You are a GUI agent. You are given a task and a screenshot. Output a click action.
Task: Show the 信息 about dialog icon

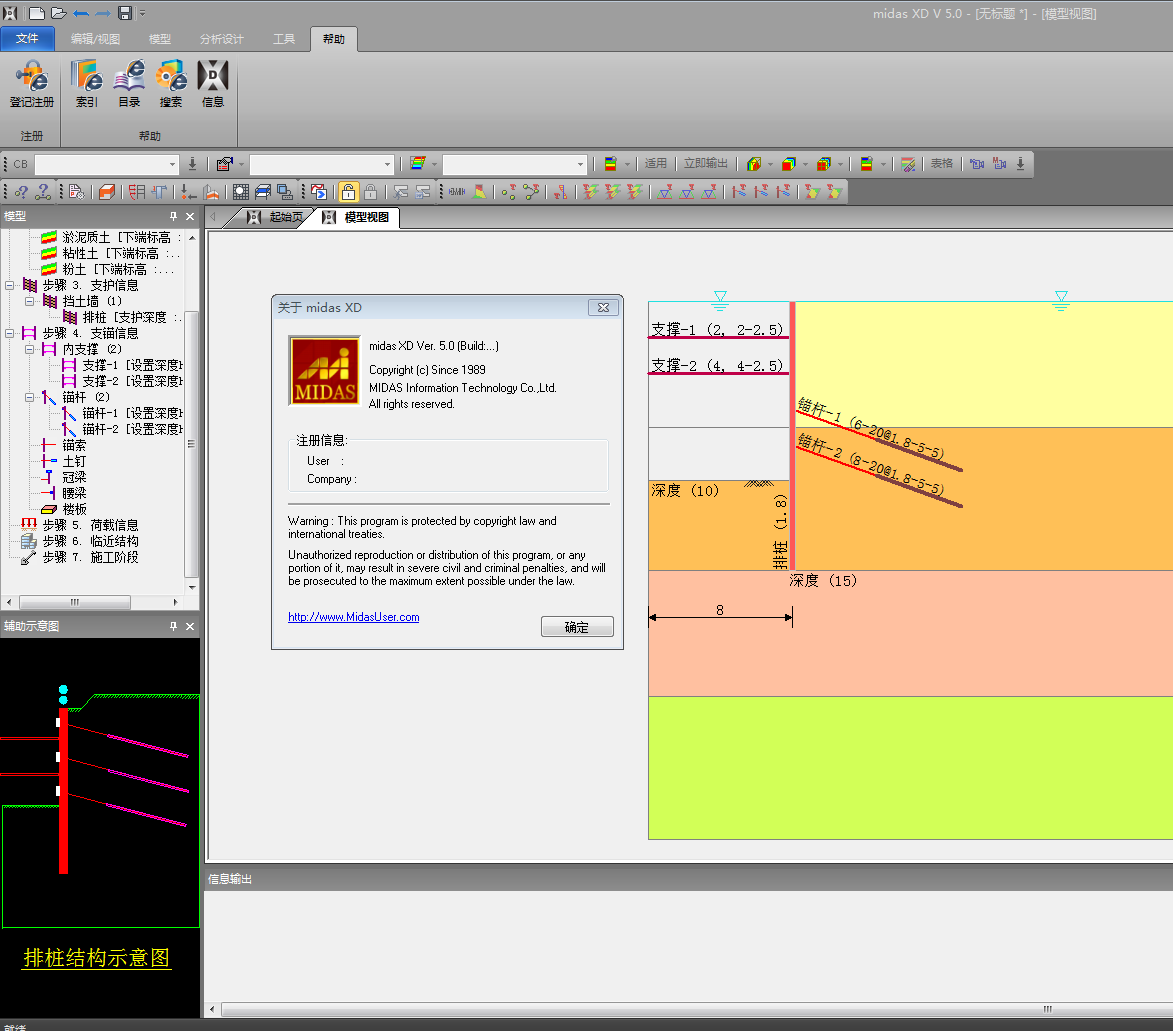tap(212, 84)
